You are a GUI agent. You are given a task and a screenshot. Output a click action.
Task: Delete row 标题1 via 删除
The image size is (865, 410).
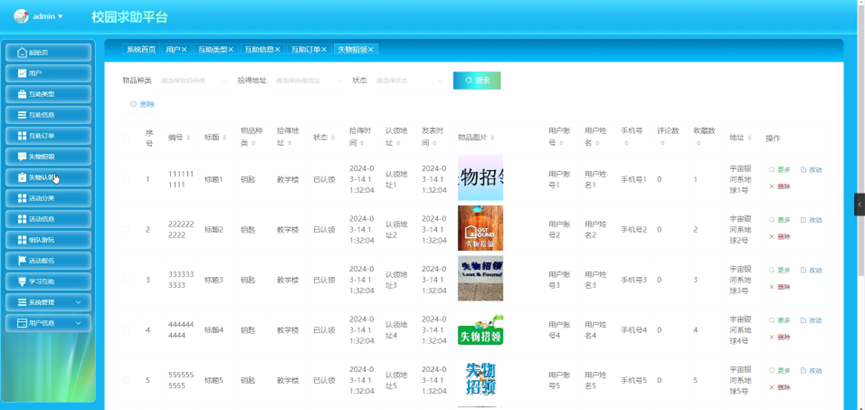(779, 187)
